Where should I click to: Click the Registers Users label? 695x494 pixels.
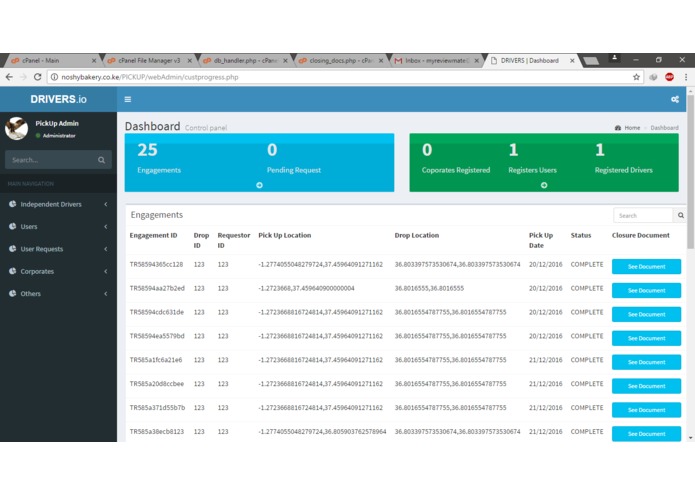point(532,170)
